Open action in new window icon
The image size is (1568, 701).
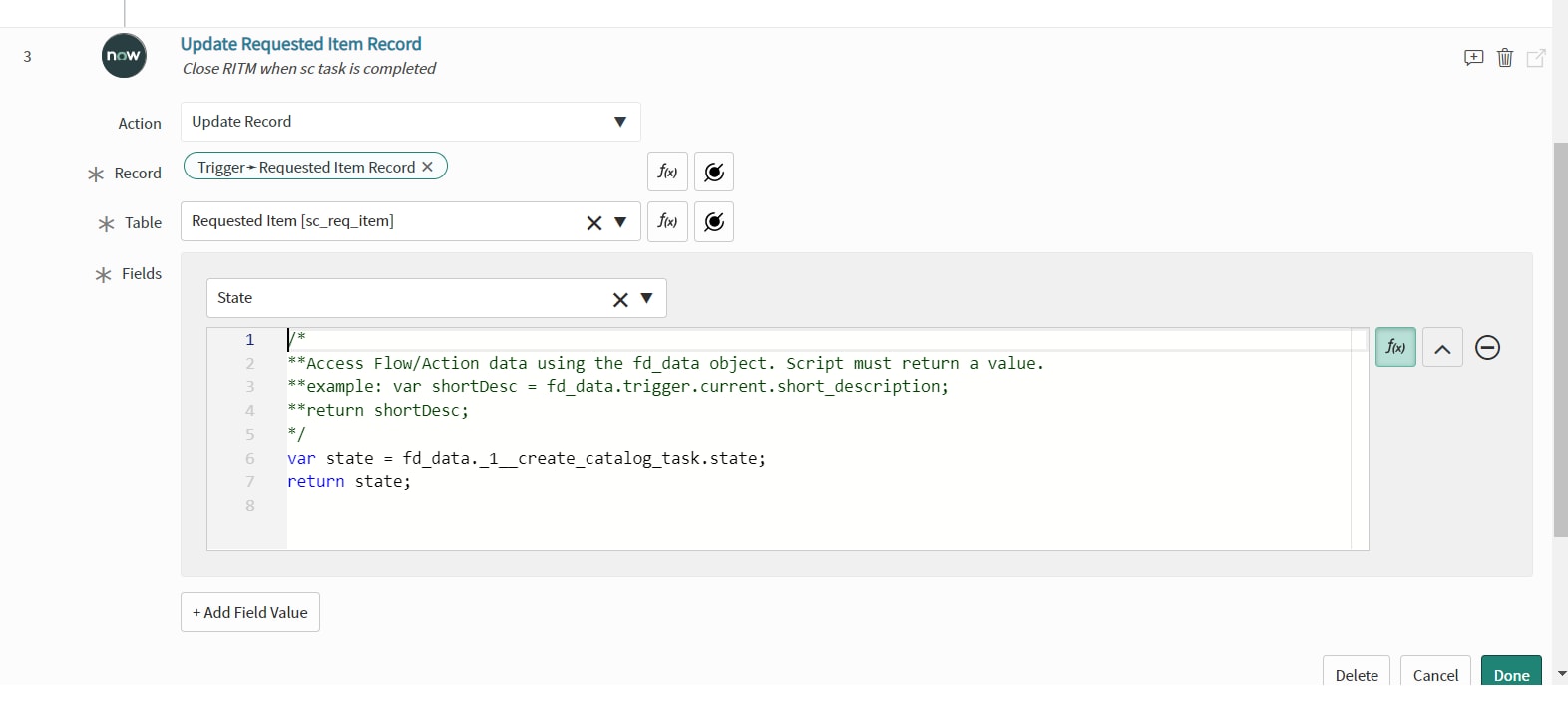click(1536, 58)
